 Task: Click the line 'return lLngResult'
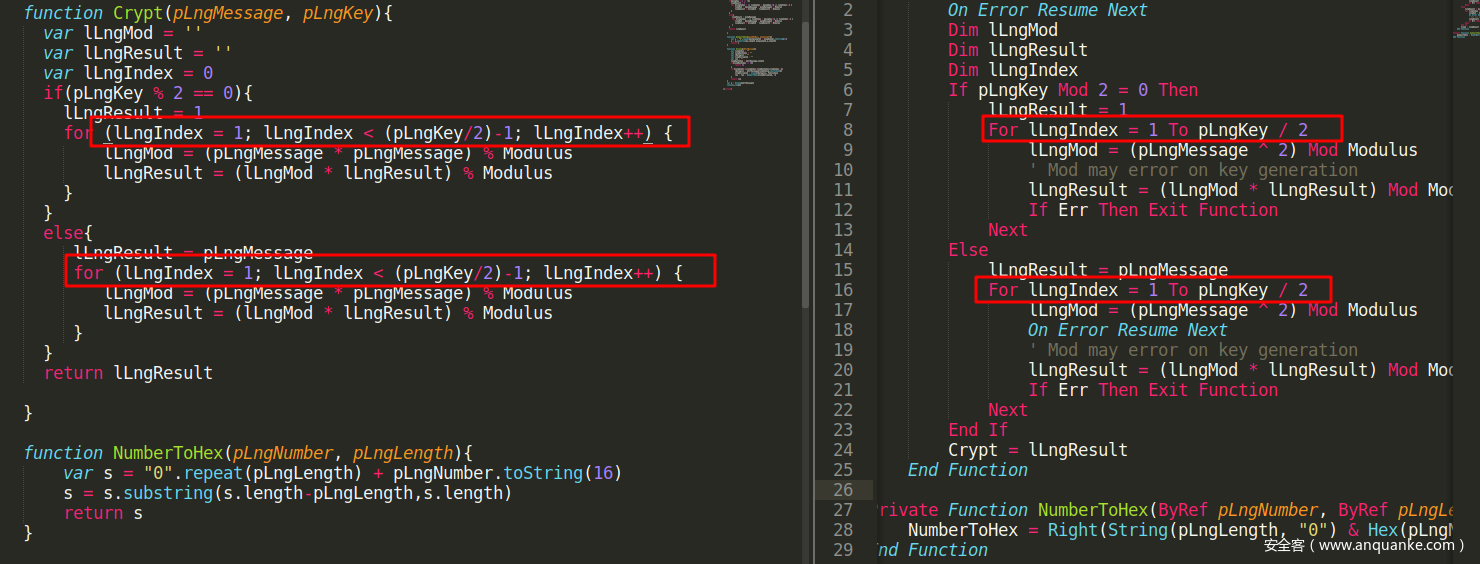[x=128, y=373]
